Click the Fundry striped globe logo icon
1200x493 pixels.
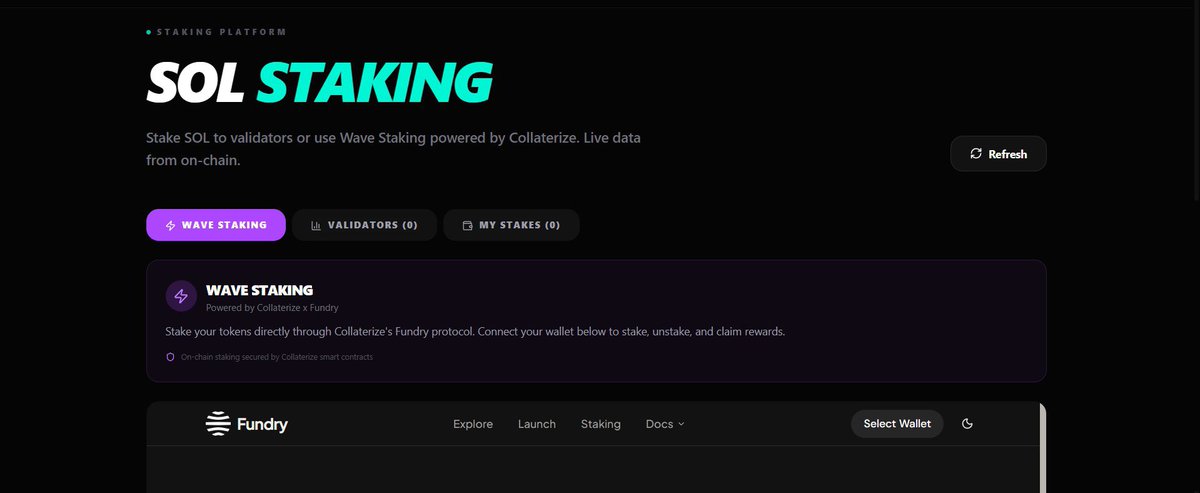(x=217, y=424)
